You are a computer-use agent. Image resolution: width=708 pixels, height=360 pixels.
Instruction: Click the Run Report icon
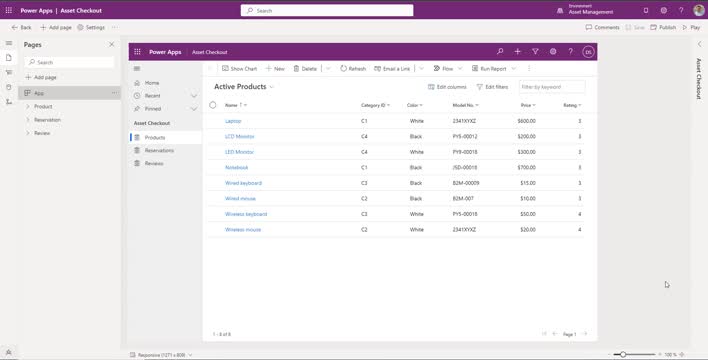pyautogui.click(x=475, y=69)
